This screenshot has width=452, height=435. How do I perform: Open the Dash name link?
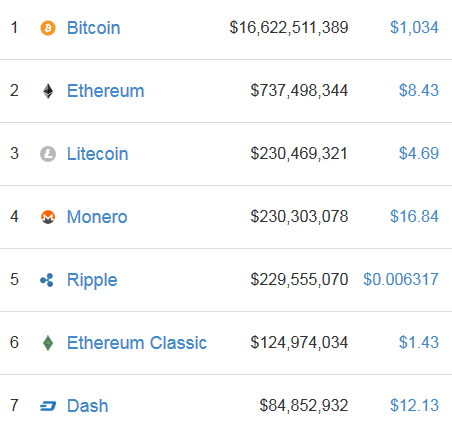click(88, 406)
